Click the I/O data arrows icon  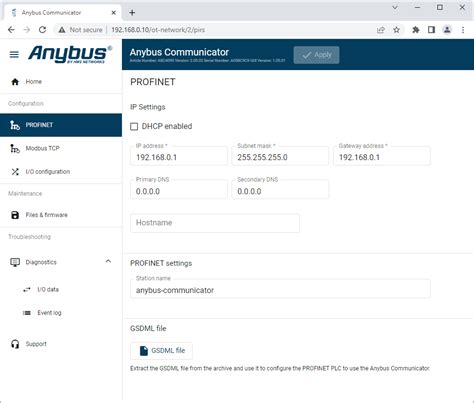point(27,289)
